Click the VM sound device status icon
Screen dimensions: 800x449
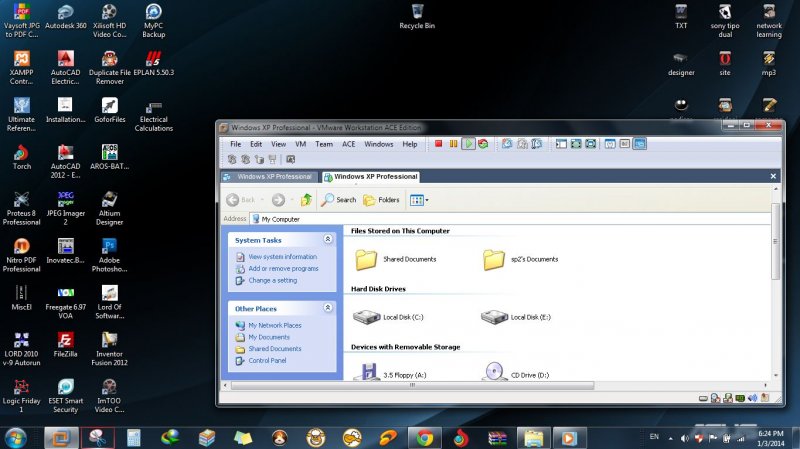pyautogui.click(x=752, y=398)
